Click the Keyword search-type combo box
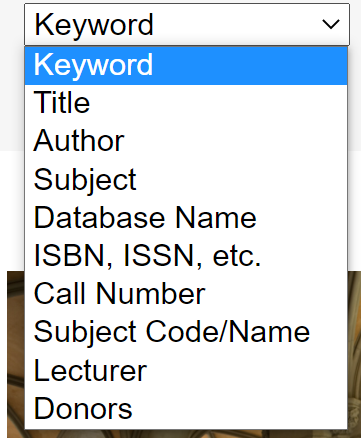 (187, 24)
